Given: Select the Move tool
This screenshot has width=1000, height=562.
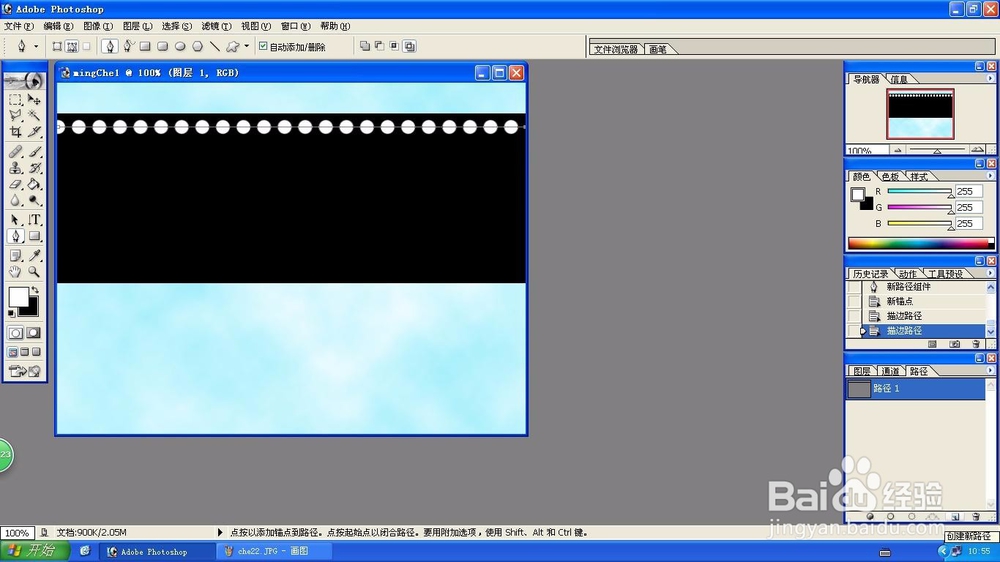Looking at the screenshot, I should (34, 100).
